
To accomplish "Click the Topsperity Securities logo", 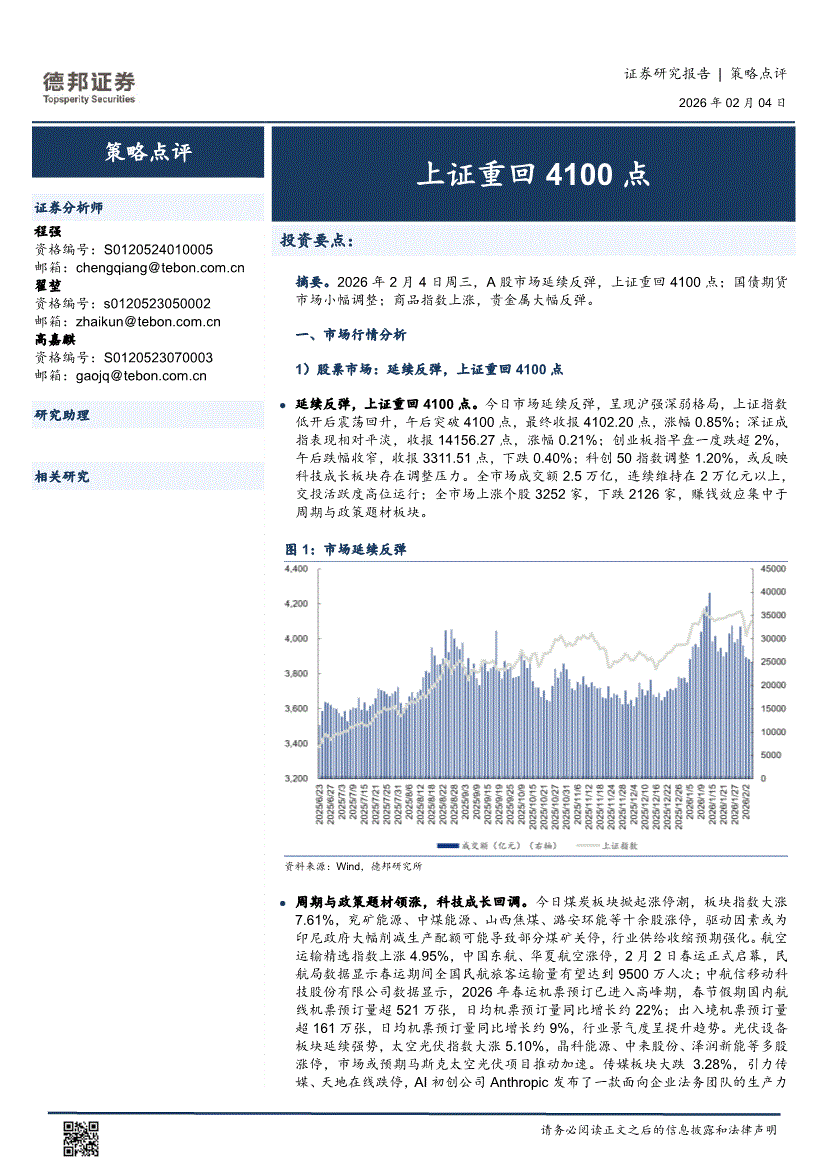I will [x=88, y=86].
